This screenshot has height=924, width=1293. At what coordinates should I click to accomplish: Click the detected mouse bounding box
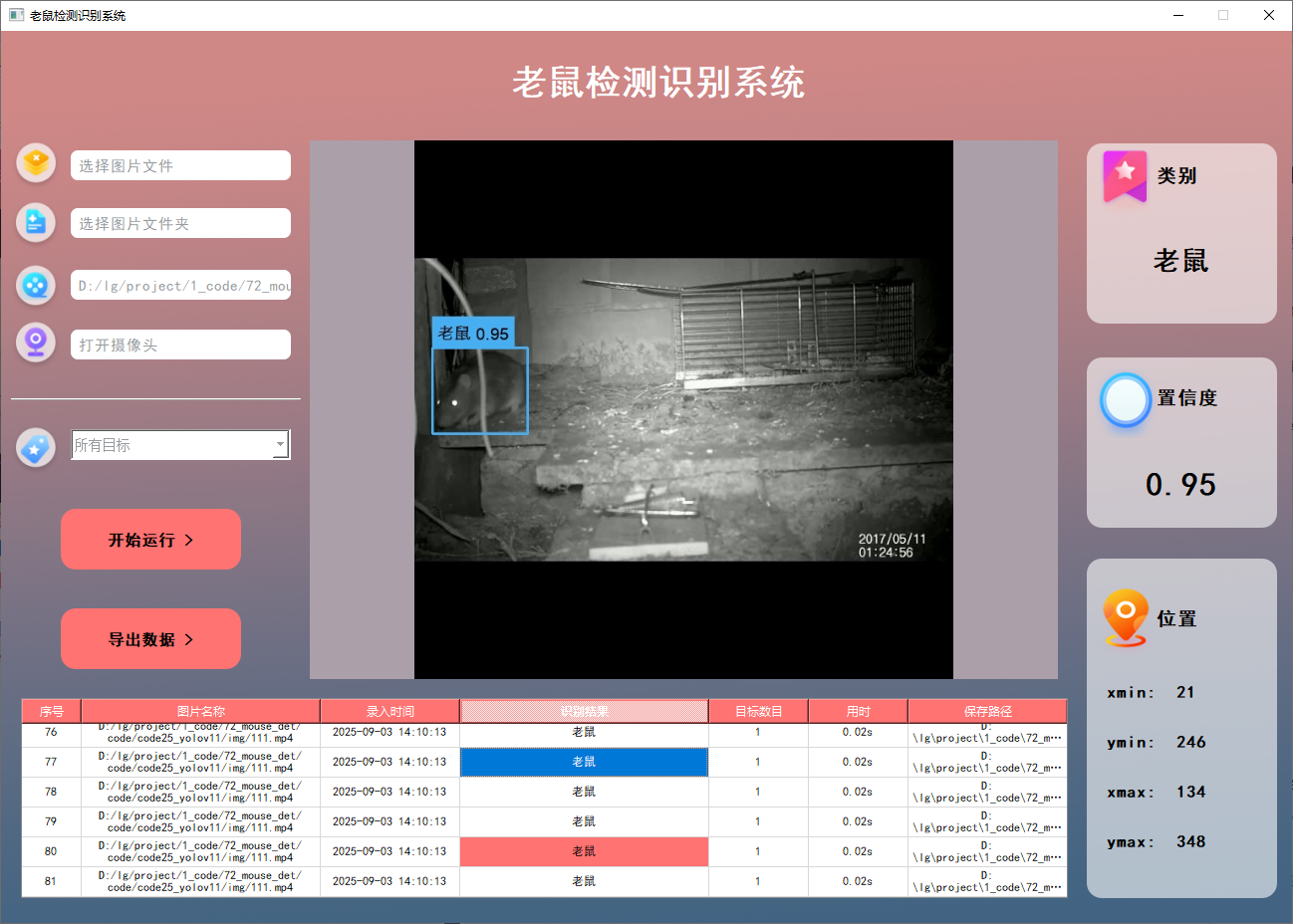click(x=479, y=390)
